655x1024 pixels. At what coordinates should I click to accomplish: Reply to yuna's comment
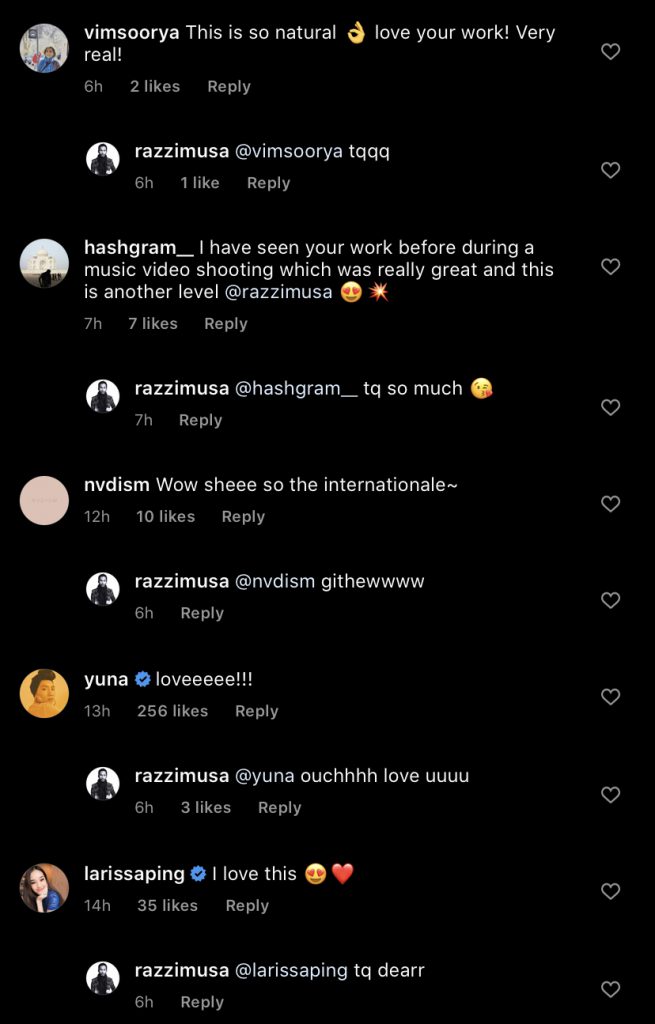click(256, 711)
